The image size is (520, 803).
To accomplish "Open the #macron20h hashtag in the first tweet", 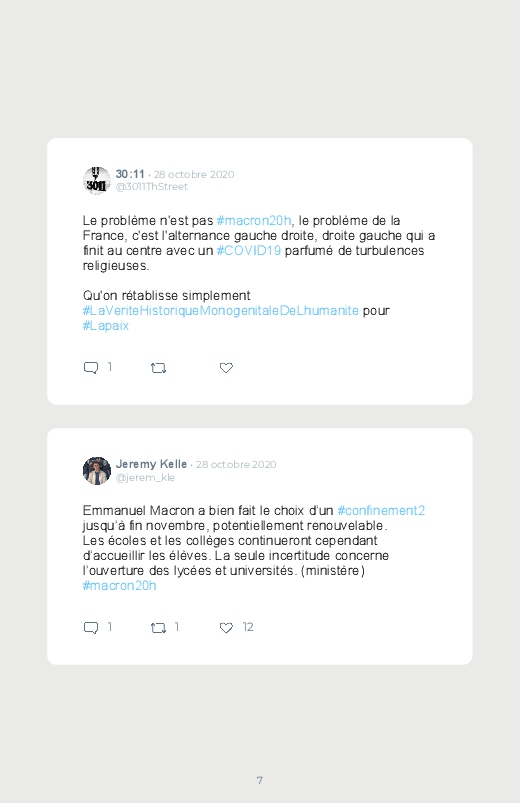I will pos(254,221).
